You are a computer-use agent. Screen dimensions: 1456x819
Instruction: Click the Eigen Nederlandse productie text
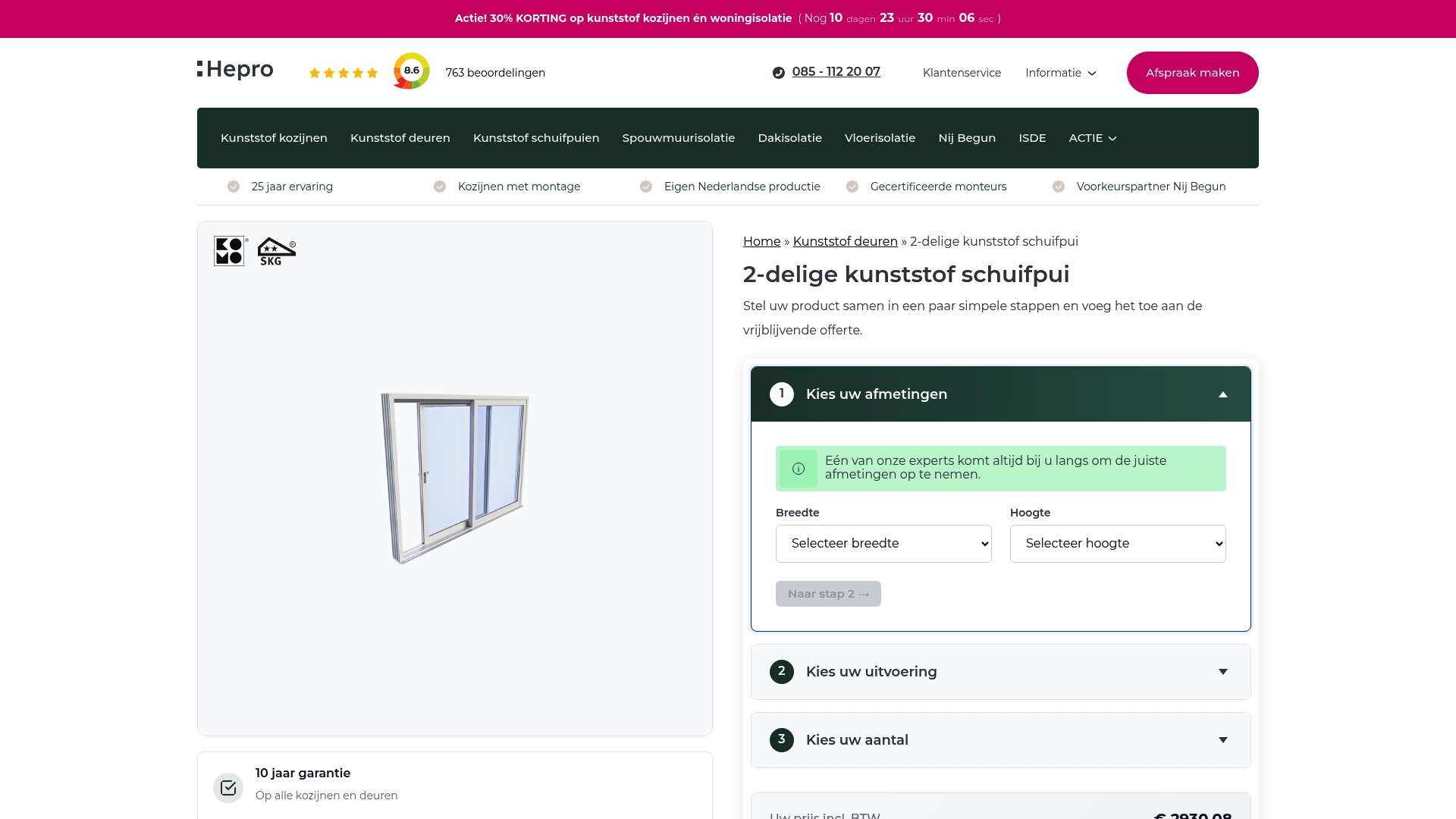[x=742, y=187]
